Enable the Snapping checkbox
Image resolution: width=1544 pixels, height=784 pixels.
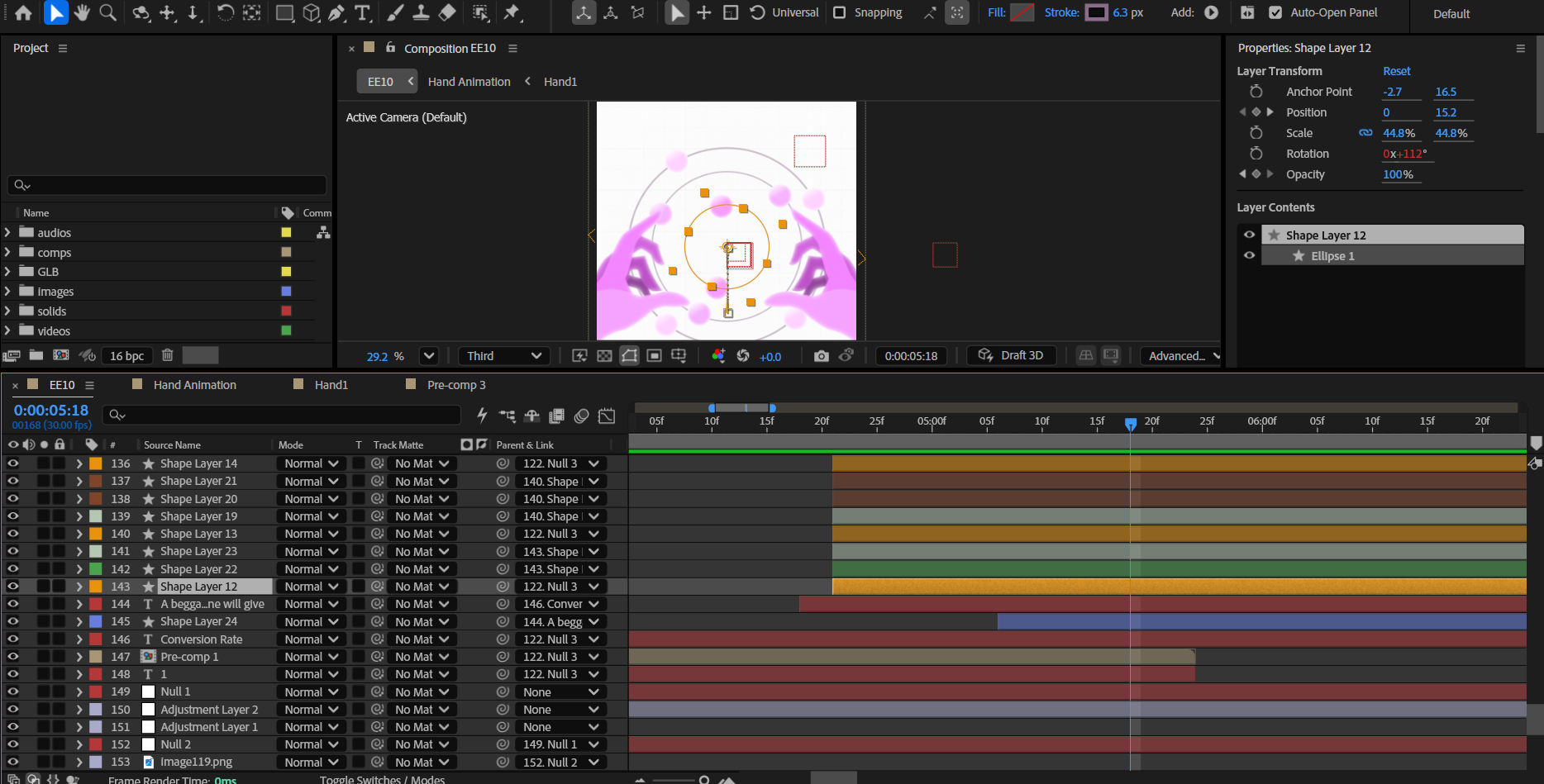click(x=840, y=12)
